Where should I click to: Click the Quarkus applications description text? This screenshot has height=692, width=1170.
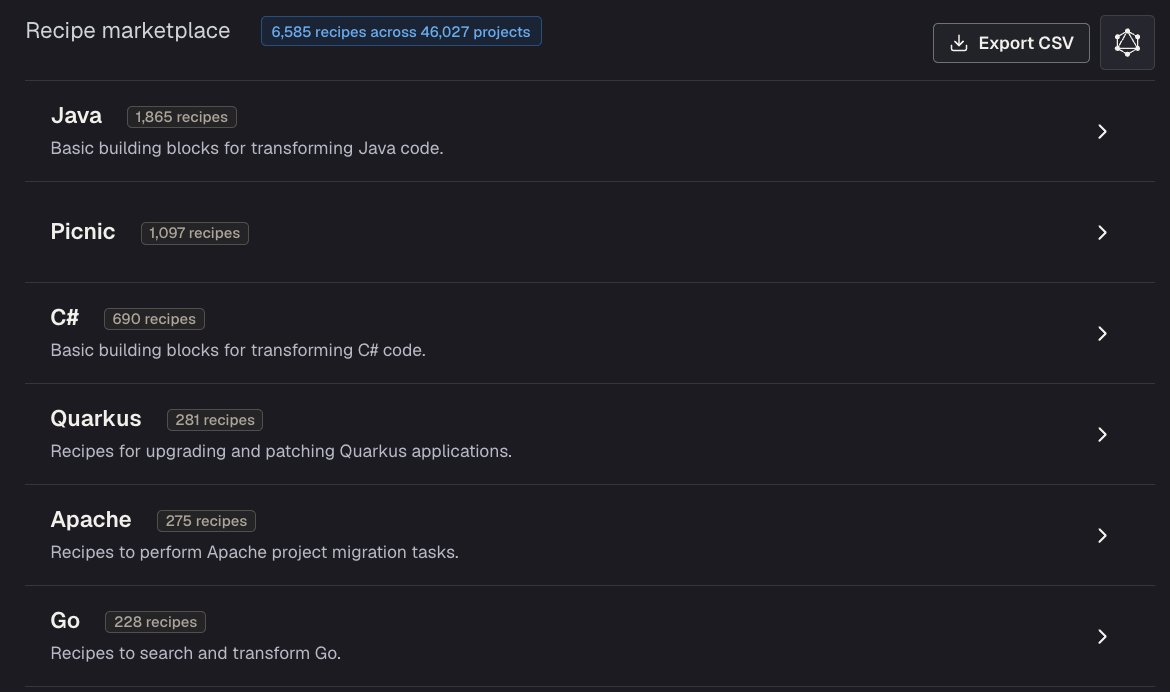click(281, 451)
